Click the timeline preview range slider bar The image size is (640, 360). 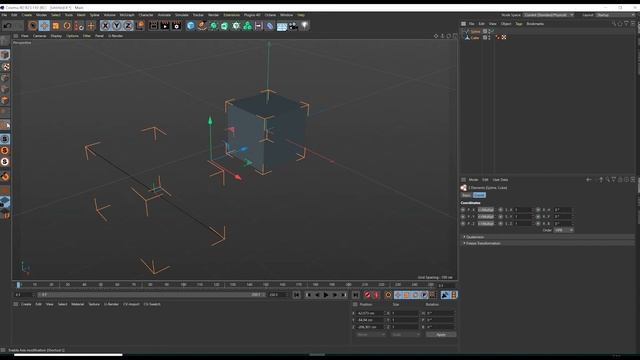(151, 295)
